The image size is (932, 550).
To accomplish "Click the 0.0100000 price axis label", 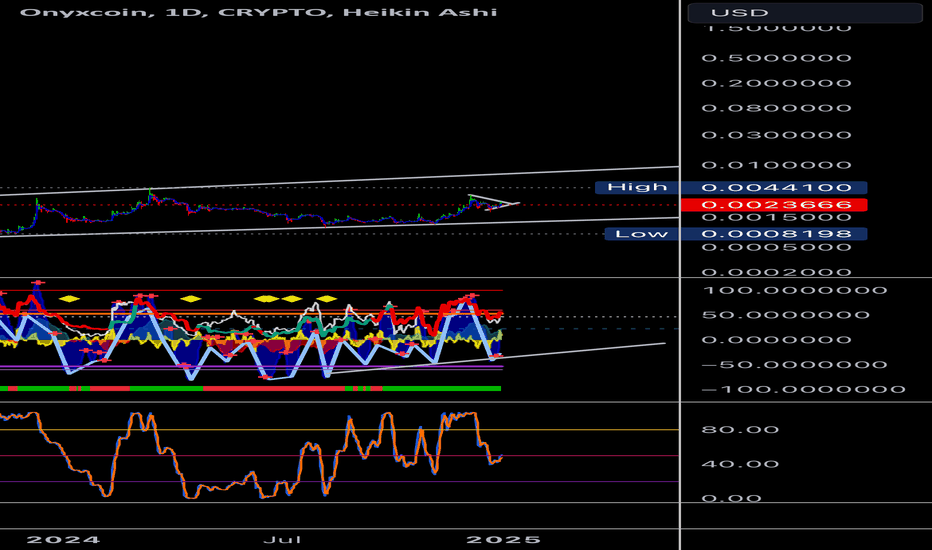I will (776, 165).
